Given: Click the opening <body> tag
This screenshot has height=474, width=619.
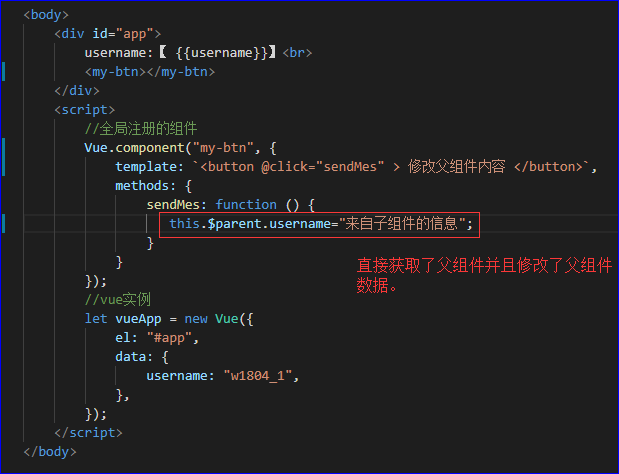Looking at the screenshot, I should pyautogui.click(x=46, y=15).
